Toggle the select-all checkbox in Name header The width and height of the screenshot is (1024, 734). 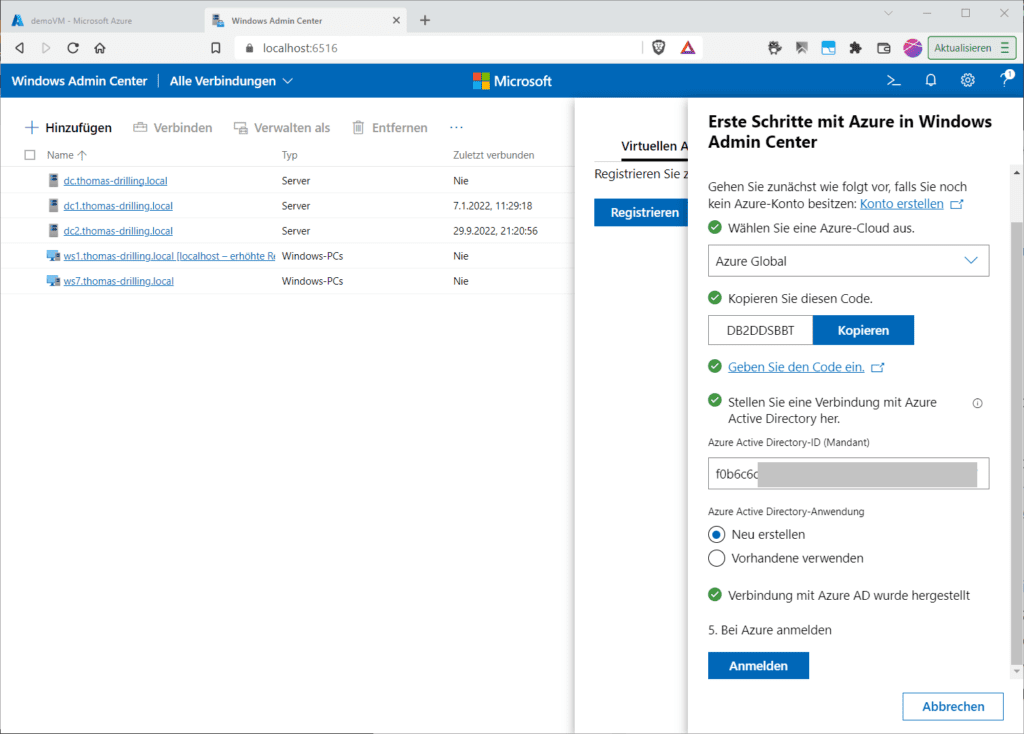click(x=29, y=155)
